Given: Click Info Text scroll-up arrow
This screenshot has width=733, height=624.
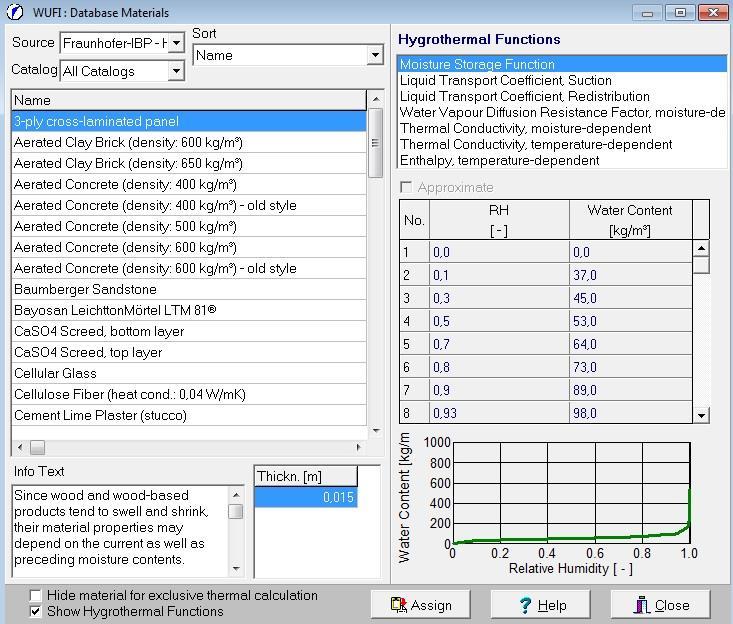Looking at the screenshot, I should 236,495.
